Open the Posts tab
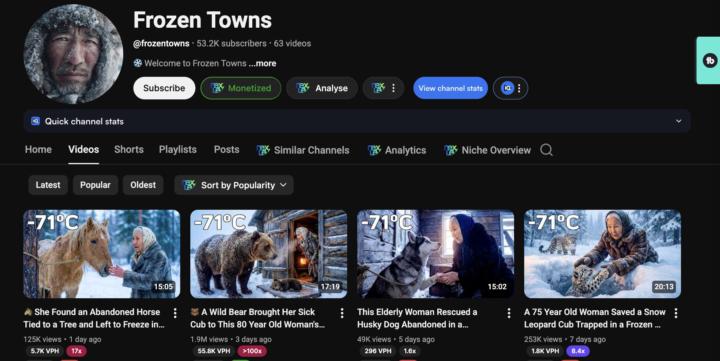 click(x=226, y=150)
